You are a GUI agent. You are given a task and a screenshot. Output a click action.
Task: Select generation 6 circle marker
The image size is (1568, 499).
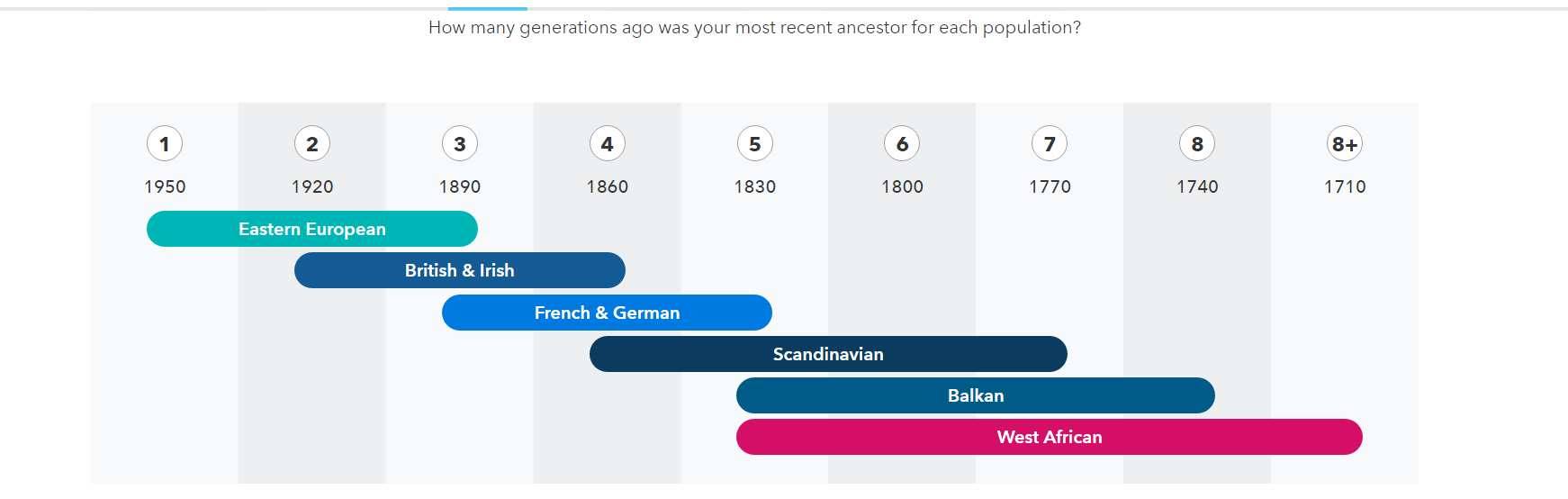click(903, 144)
